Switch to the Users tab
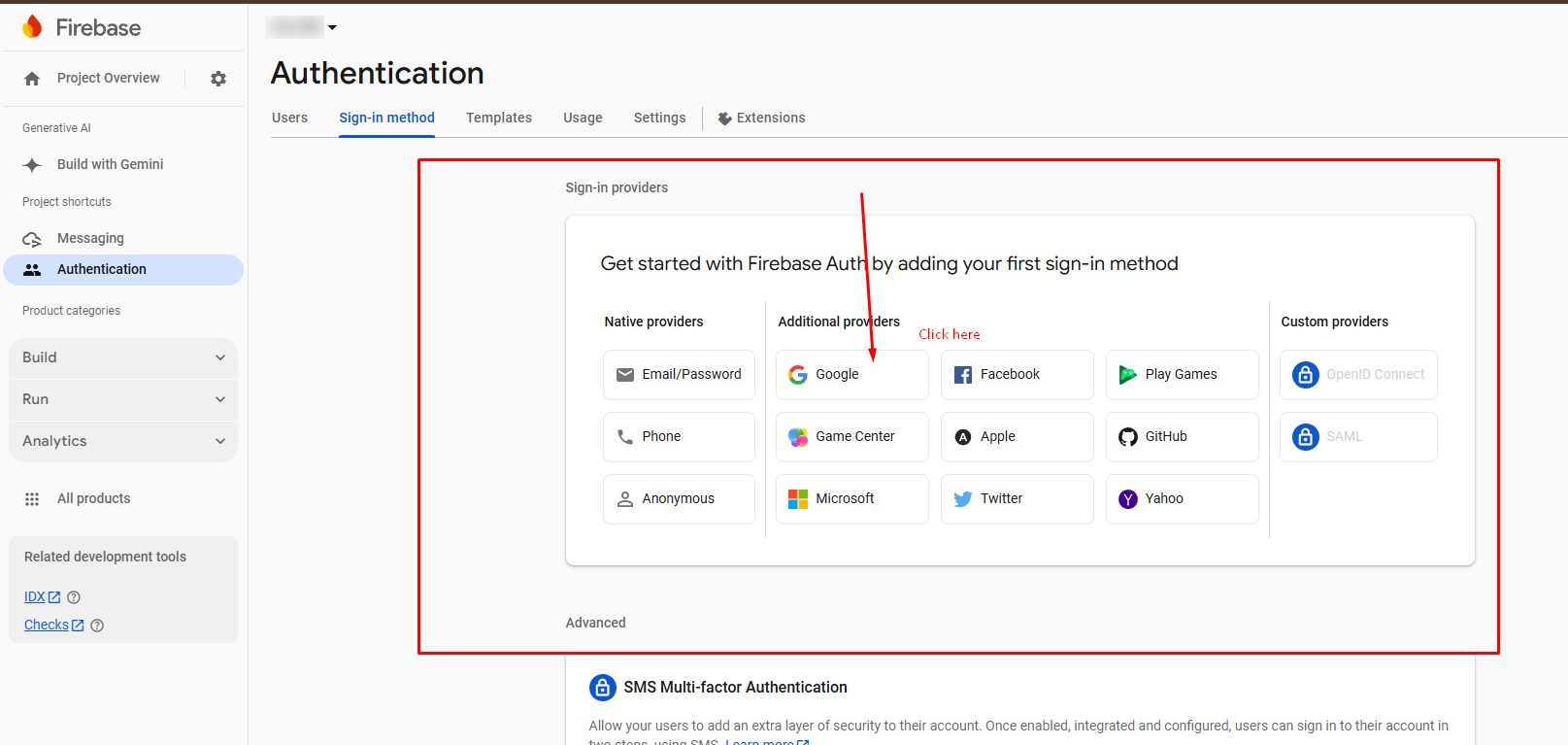Screen dimensions: 1568x745 click(289, 118)
